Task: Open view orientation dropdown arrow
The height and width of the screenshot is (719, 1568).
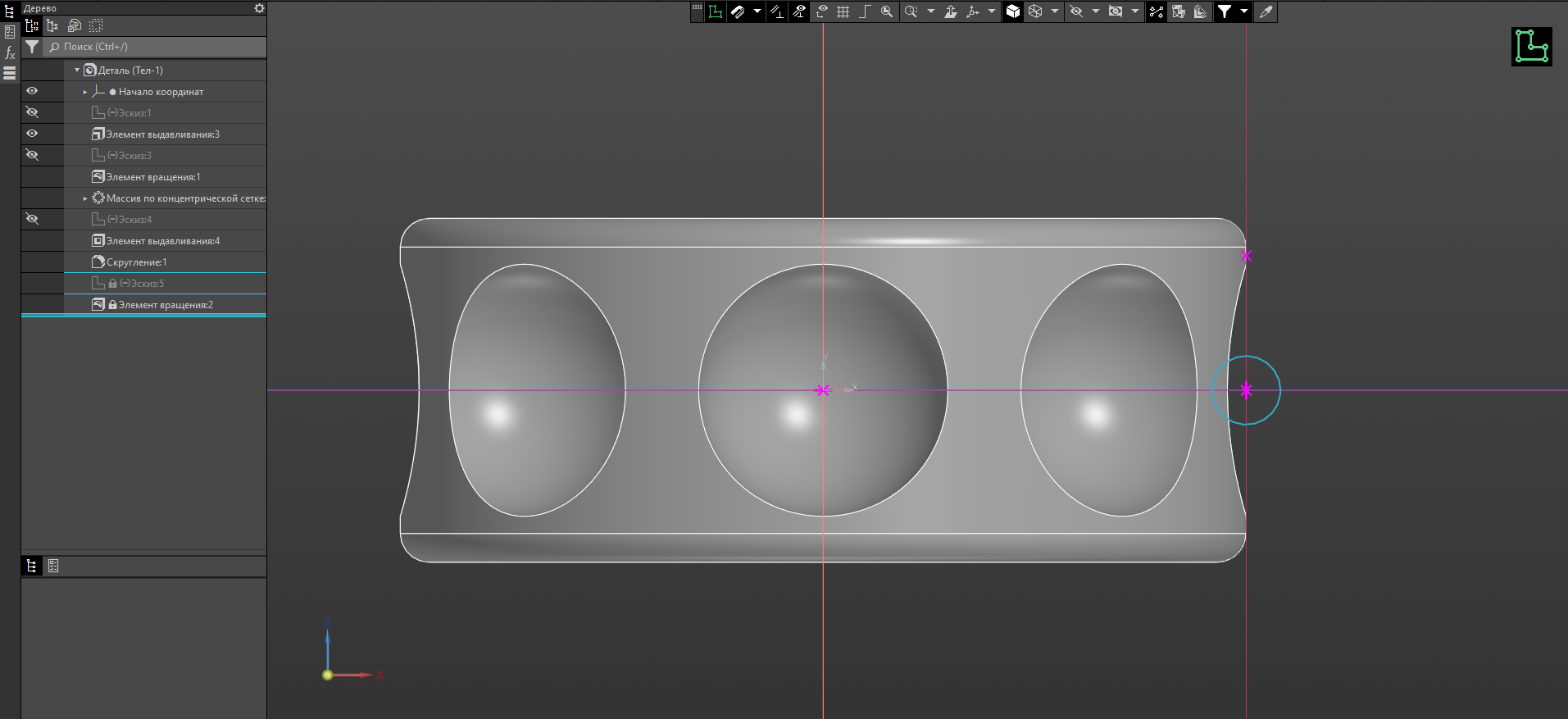Action: 992,11
